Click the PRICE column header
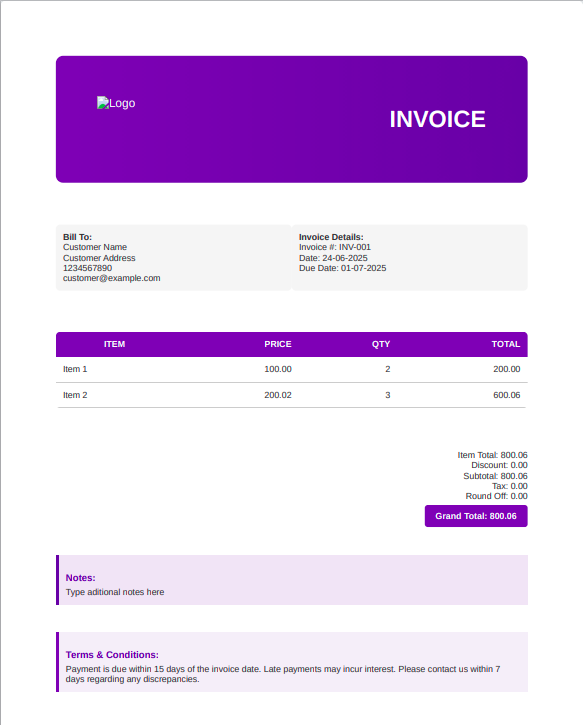The width and height of the screenshot is (583, 725). pos(277,344)
